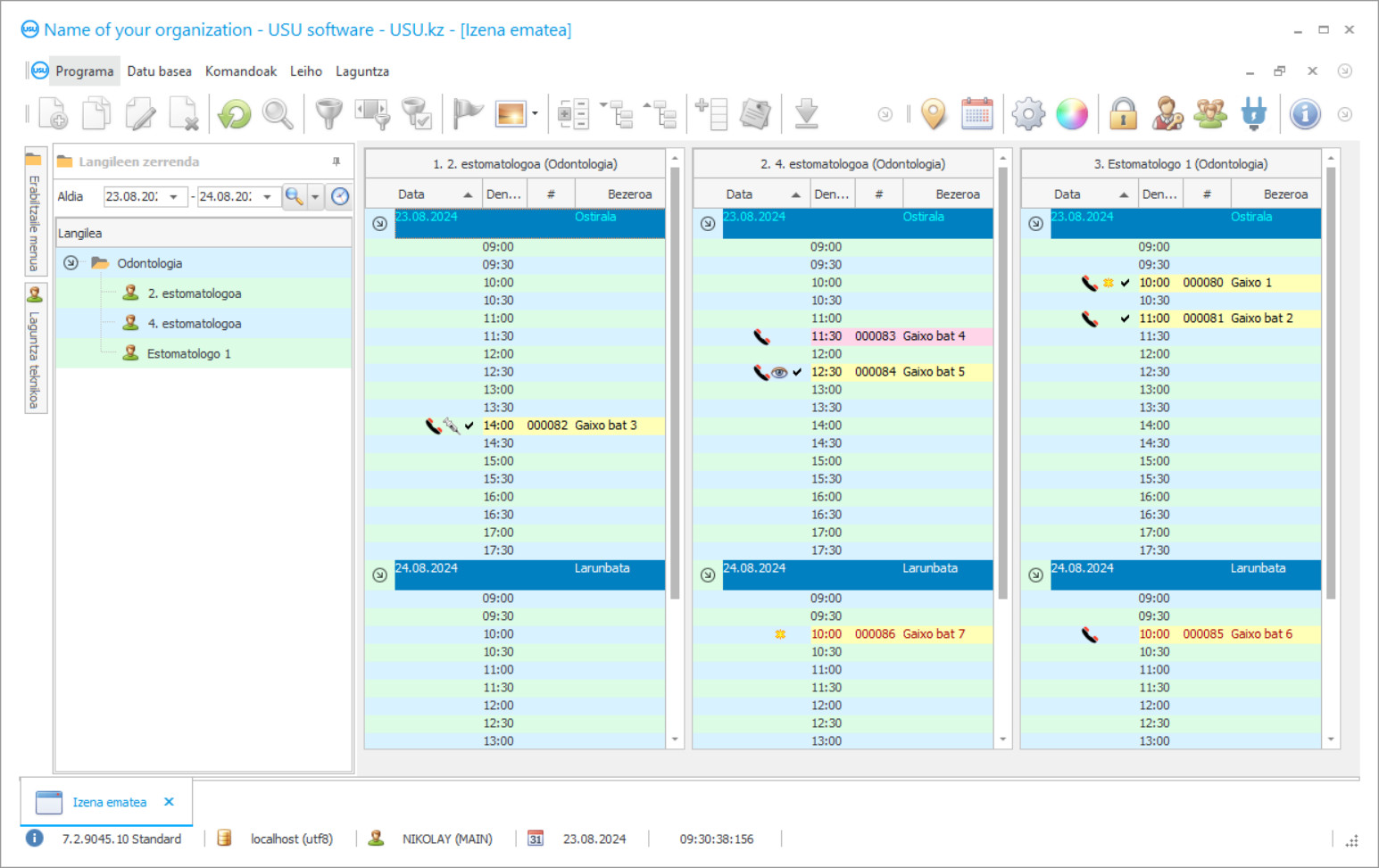
Task: Toggle the eye icon on 12:30 appointment
Action: point(779,372)
